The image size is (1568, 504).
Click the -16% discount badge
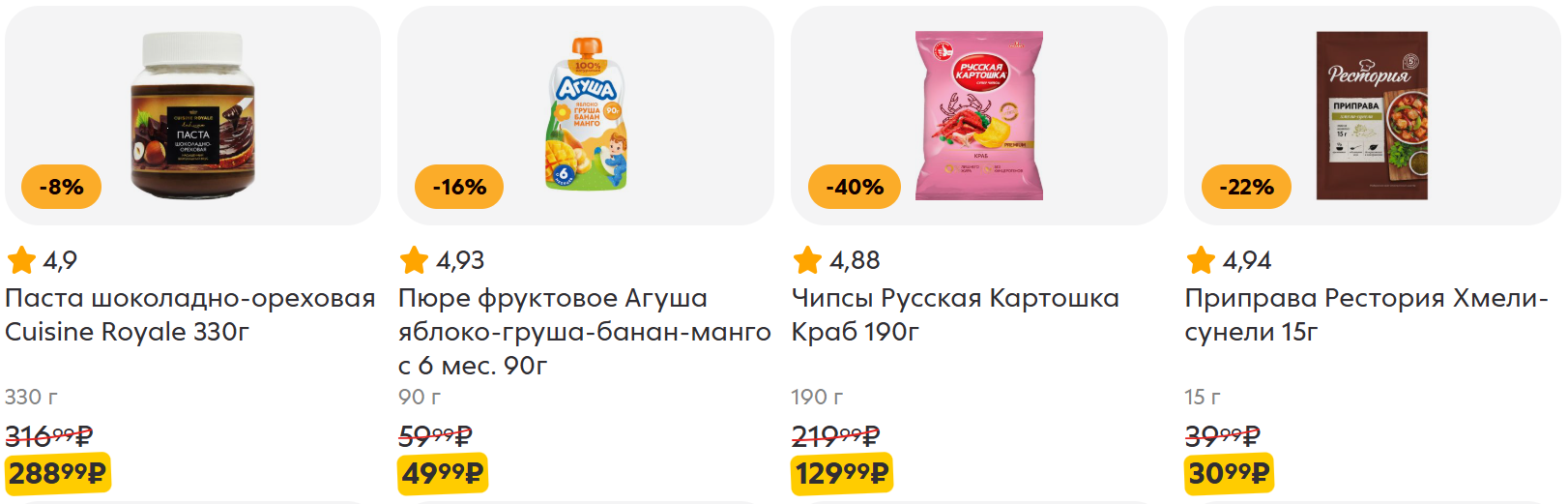[459, 187]
